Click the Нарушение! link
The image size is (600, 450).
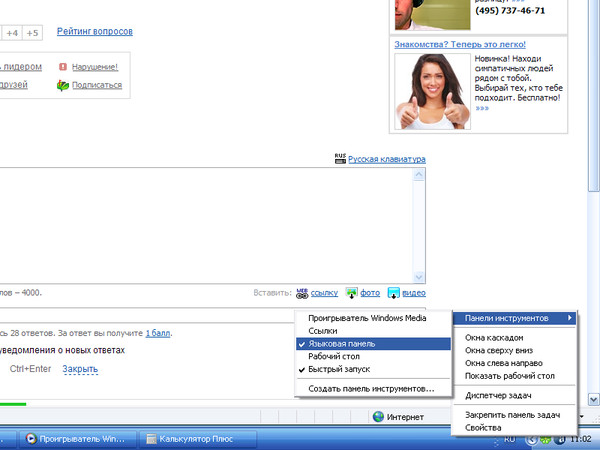click(x=95, y=67)
